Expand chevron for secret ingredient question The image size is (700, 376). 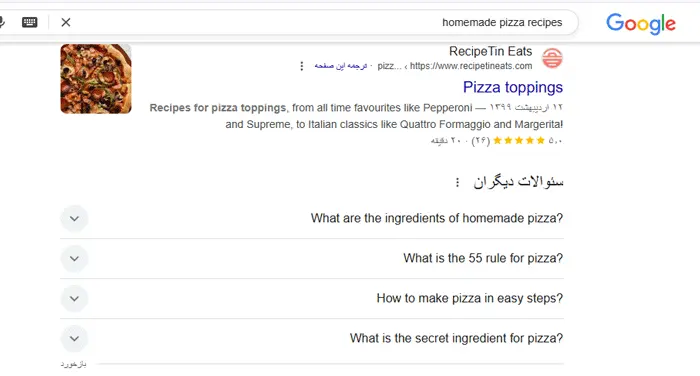coord(74,338)
